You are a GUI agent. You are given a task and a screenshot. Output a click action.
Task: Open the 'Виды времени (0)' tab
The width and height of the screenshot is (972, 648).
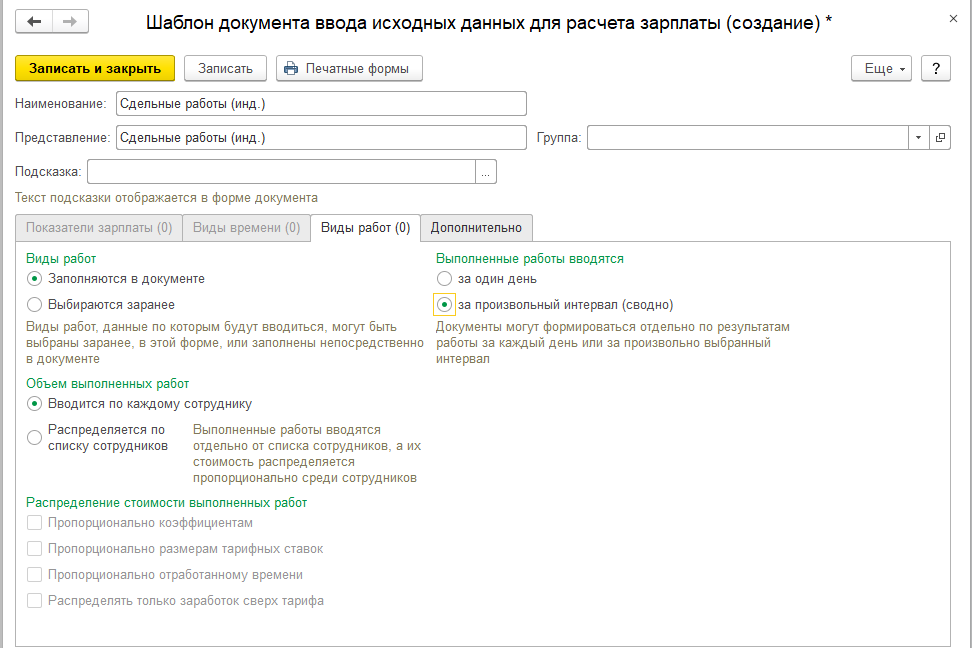pyautogui.click(x=246, y=228)
